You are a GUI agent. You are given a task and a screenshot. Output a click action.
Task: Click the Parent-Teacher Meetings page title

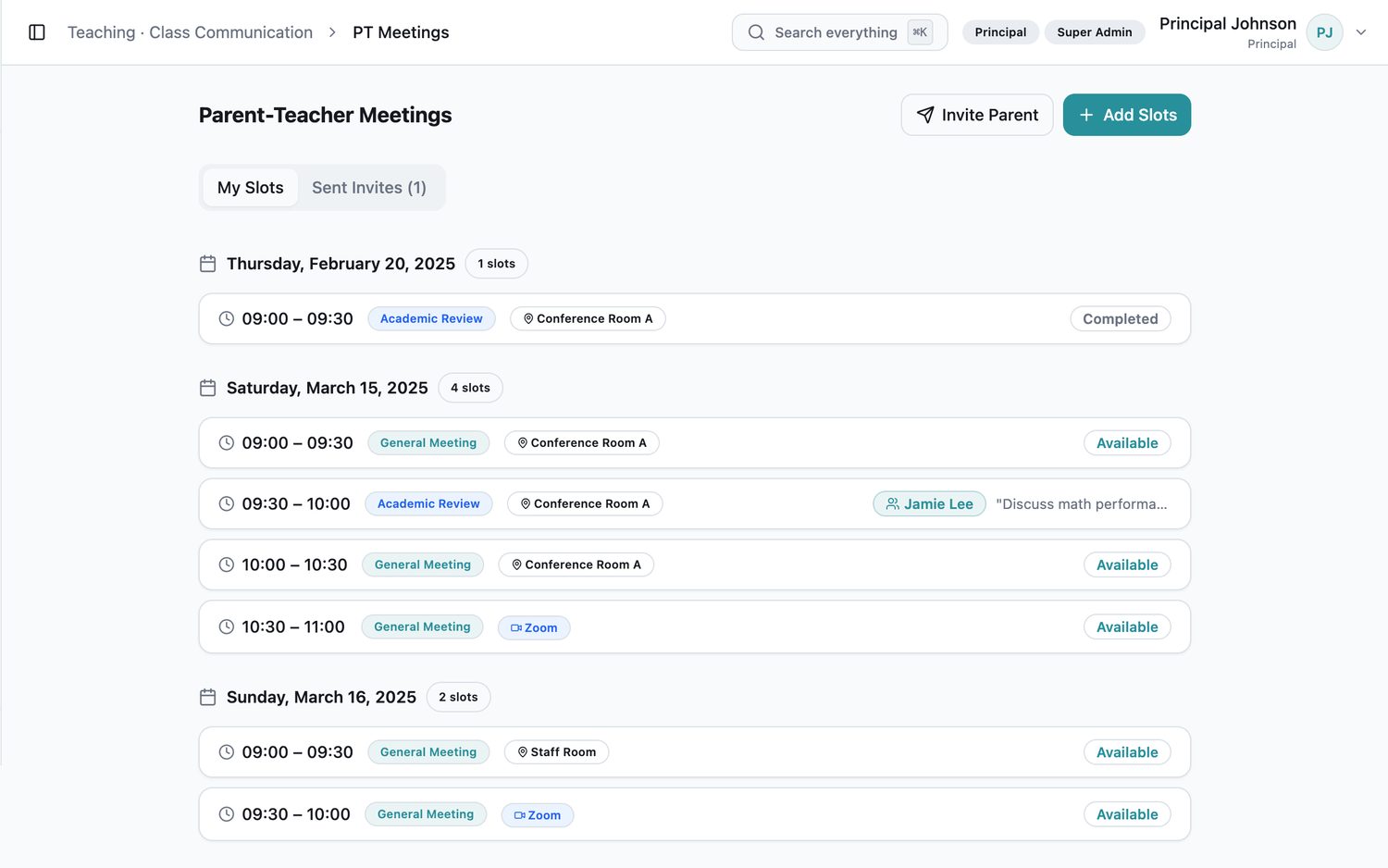[x=326, y=115]
